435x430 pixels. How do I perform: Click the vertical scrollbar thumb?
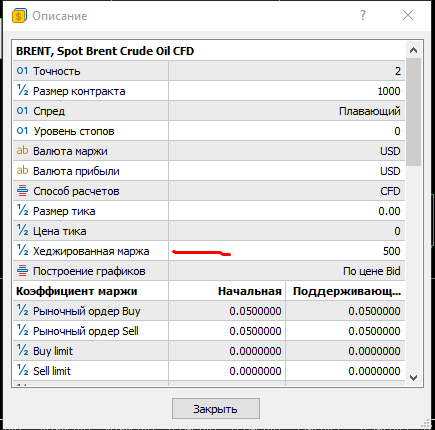(414, 112)
